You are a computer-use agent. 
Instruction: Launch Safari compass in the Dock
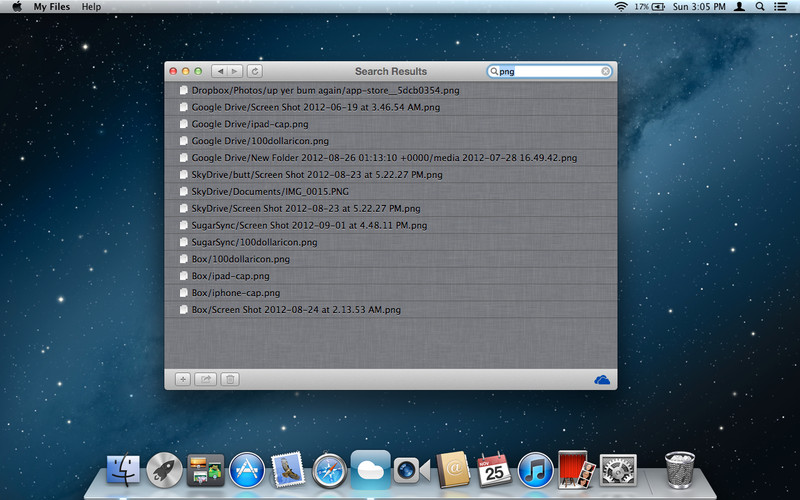[329, 470]
